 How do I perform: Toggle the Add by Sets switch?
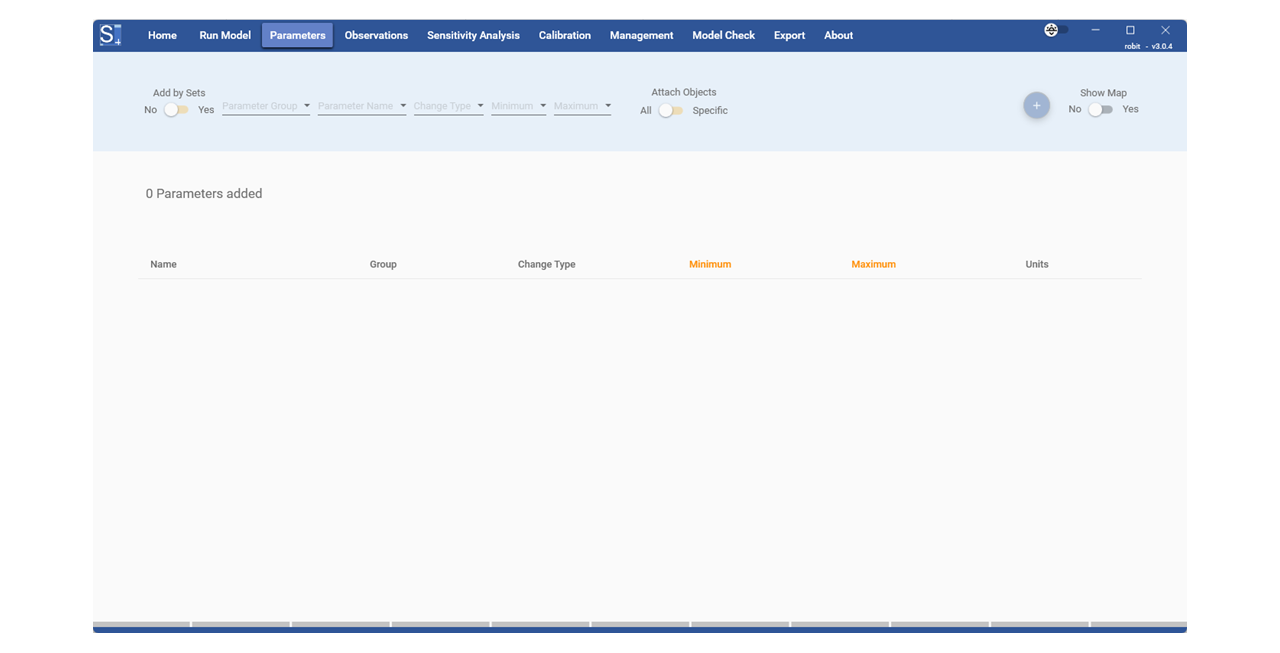tap(176, 110)
